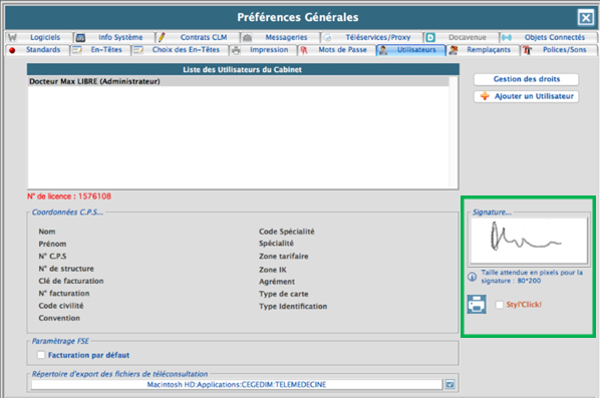
Task: Click the red dot icon on Standards tab
Action: (12, 50)
